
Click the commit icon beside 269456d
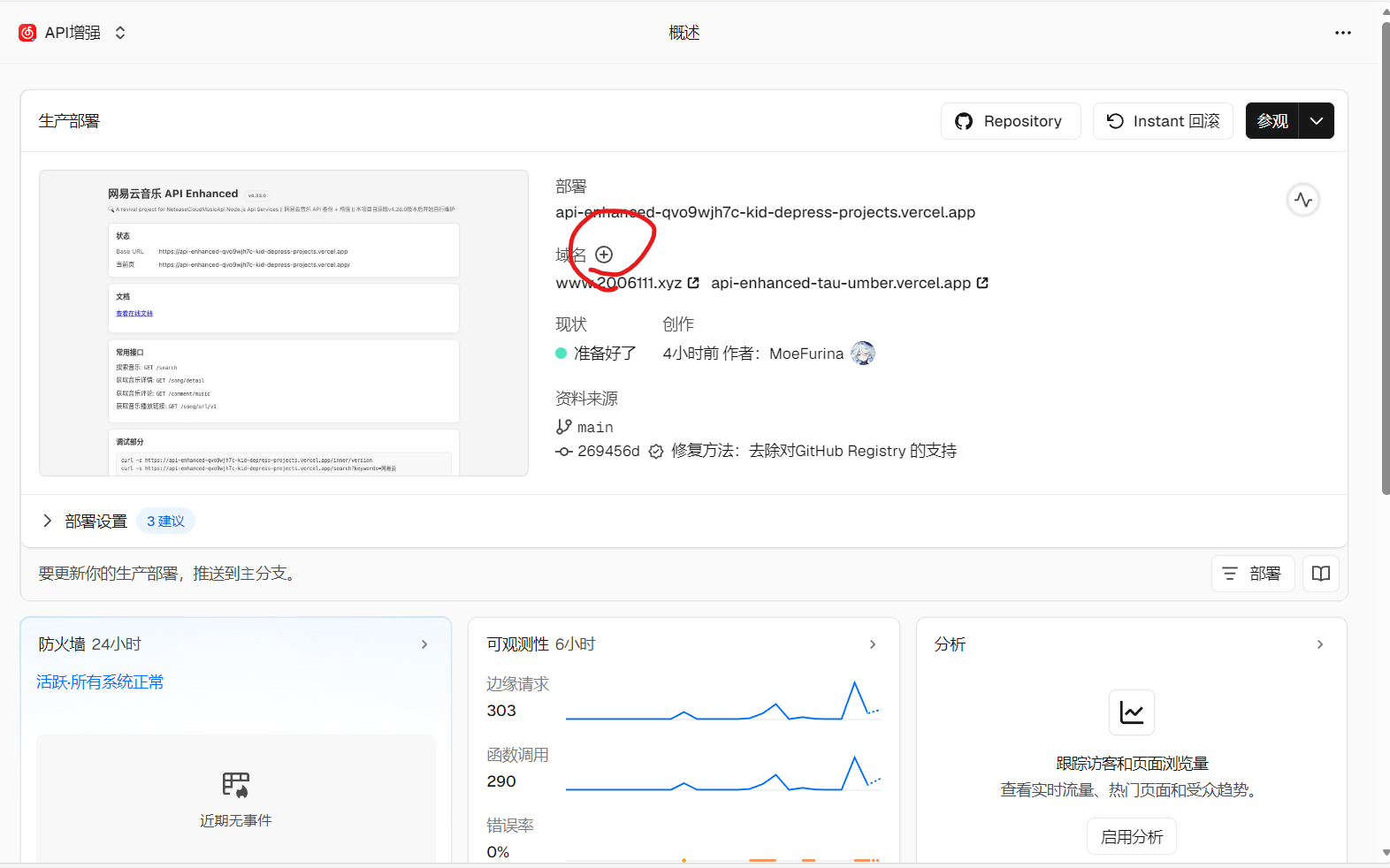563,451
